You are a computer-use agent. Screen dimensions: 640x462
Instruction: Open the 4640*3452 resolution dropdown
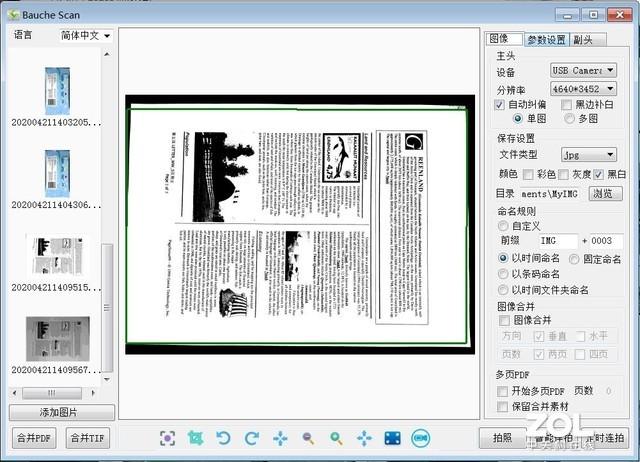(x=583, y=89)
